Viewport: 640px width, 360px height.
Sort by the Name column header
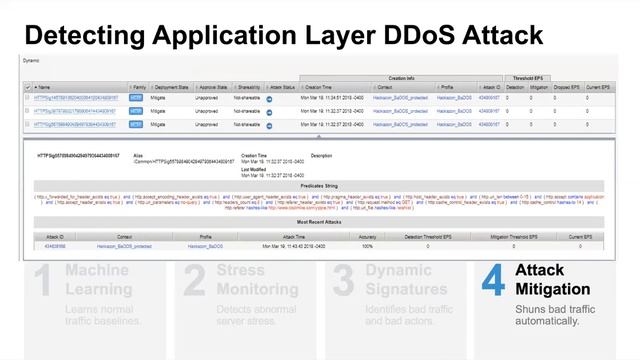[80, 87]
